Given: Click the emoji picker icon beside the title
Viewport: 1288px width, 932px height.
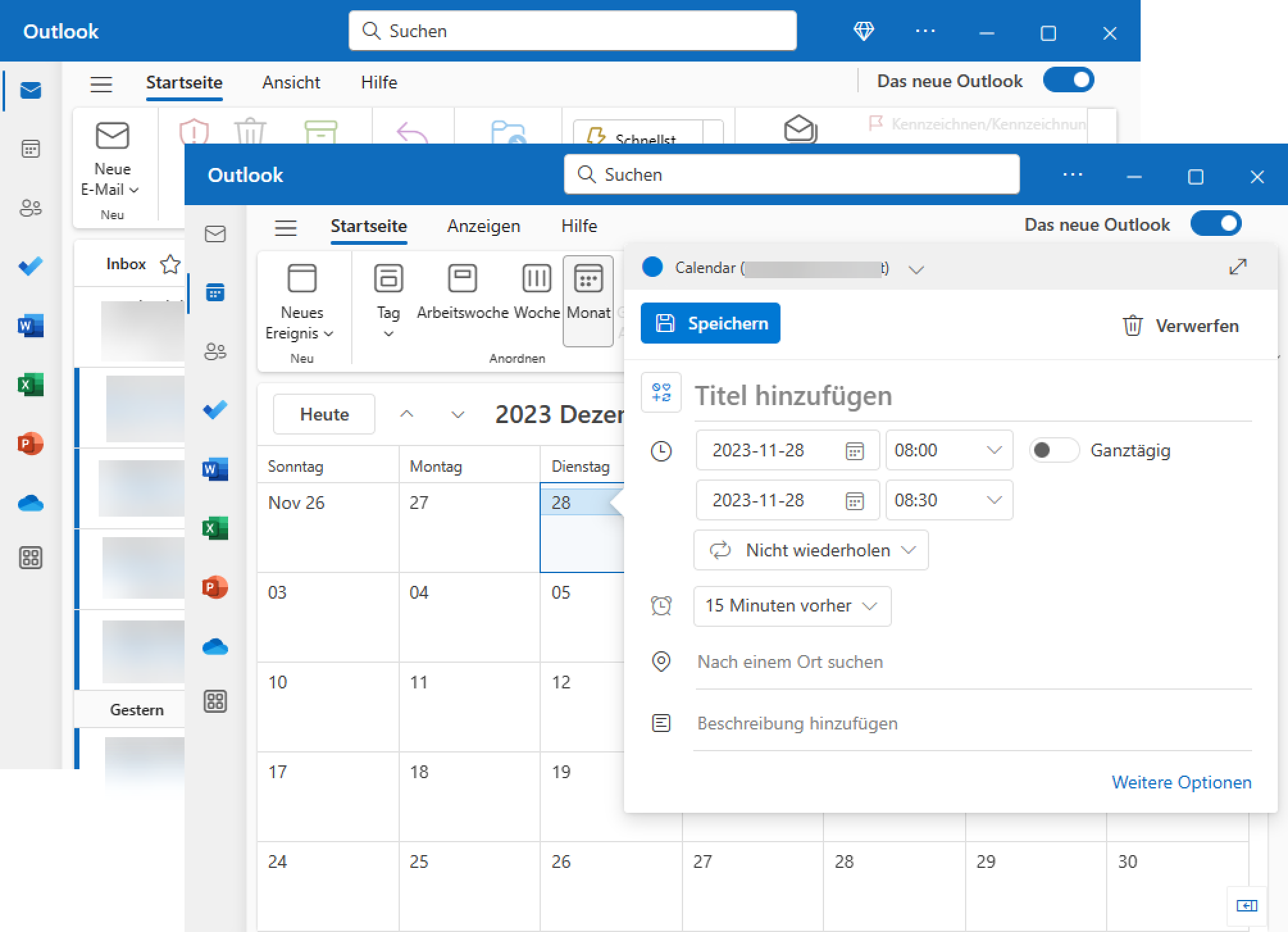Looking at the screenshot, I should pos(661,392).
